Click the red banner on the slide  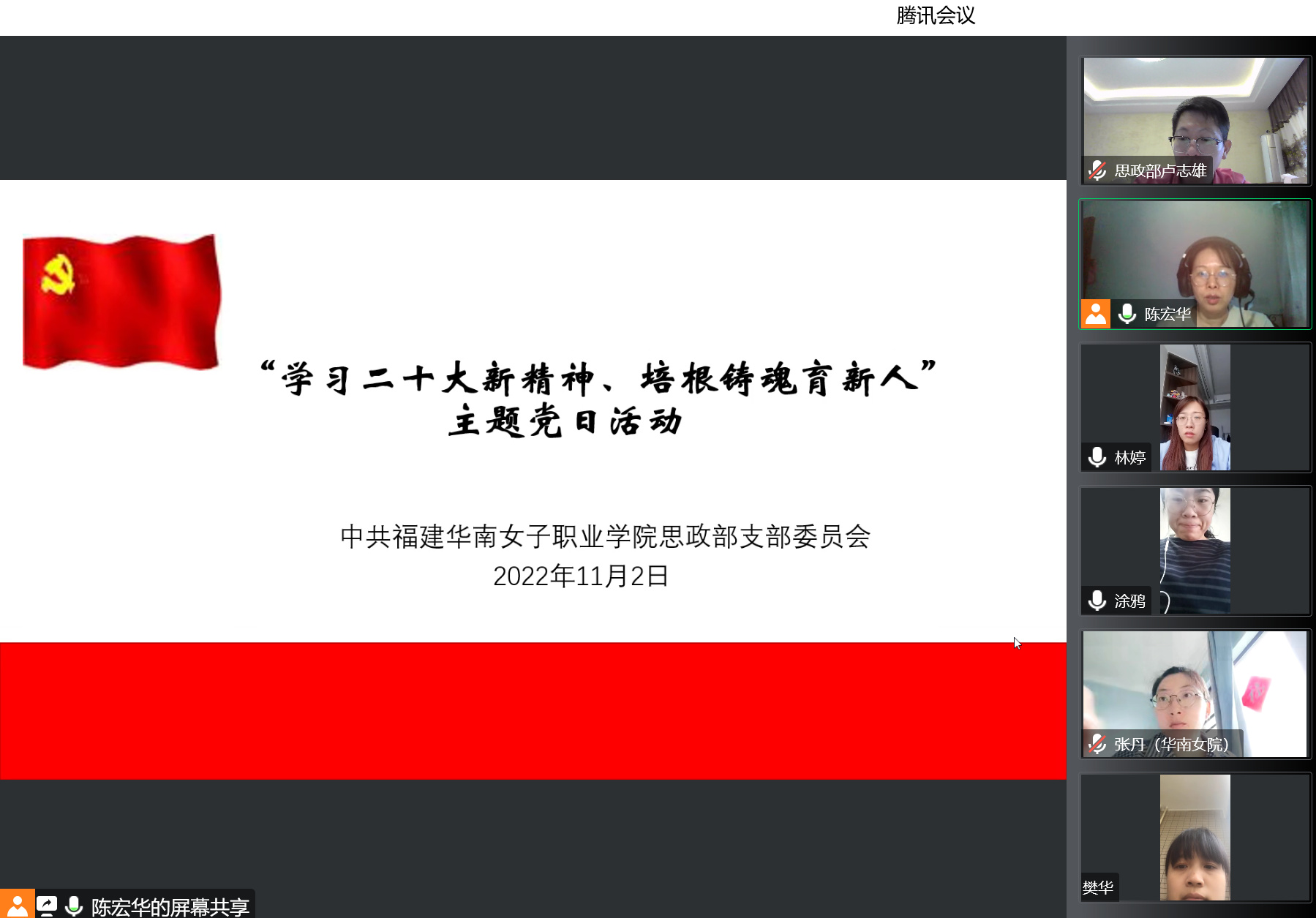[x=533, y=710]
